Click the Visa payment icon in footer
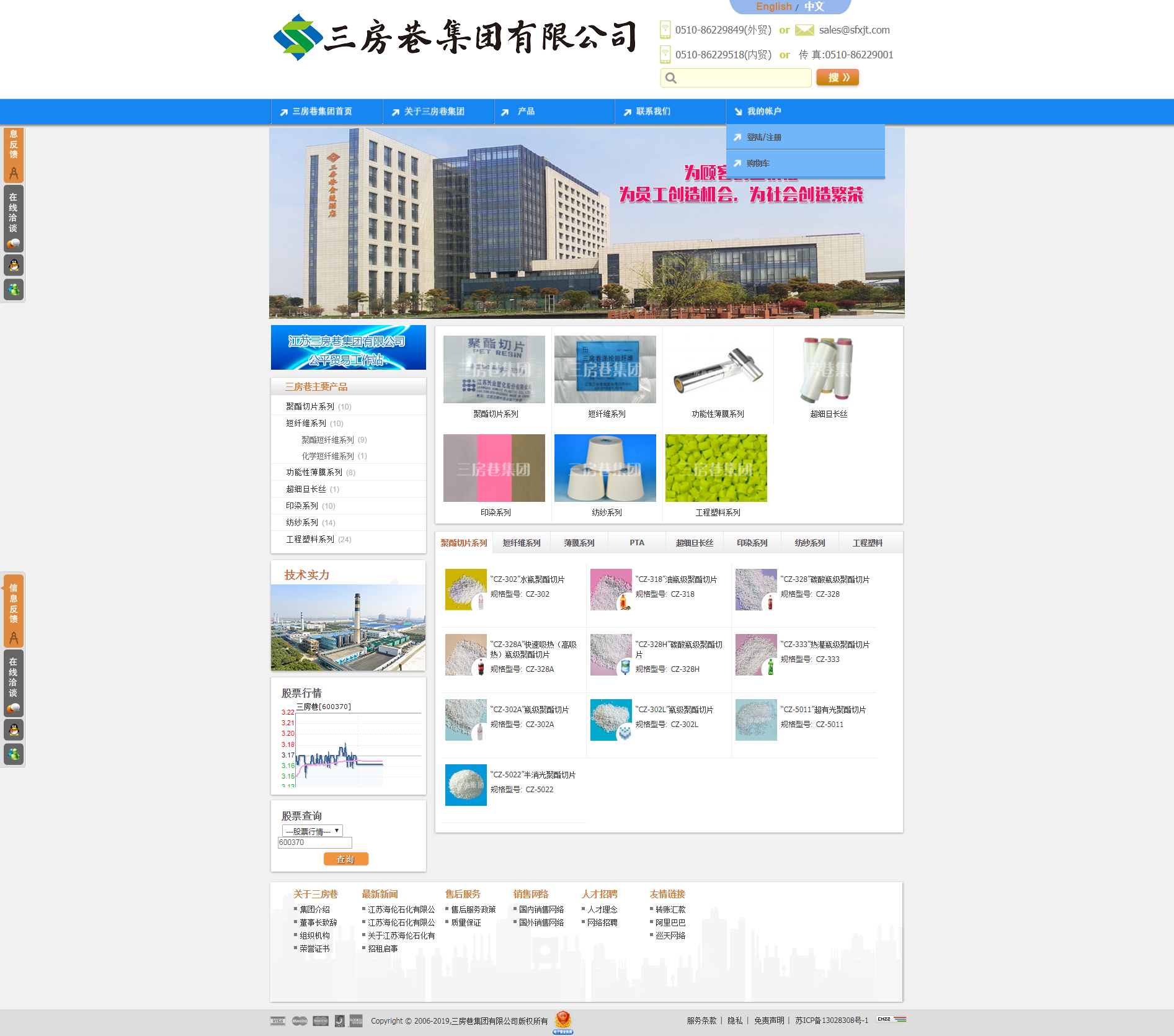 (278, 1020)
